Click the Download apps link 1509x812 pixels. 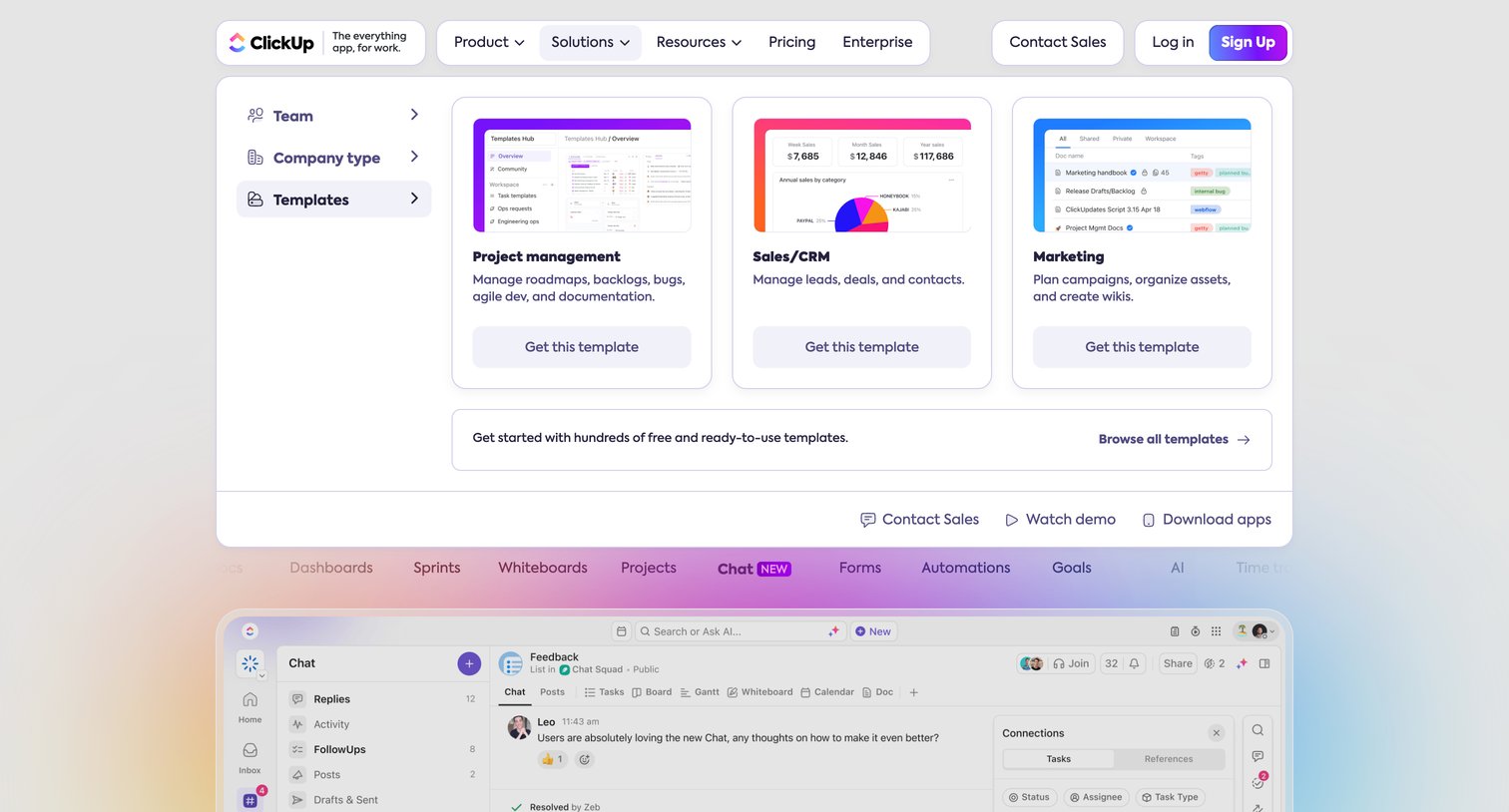click(x=1207, y=520)
